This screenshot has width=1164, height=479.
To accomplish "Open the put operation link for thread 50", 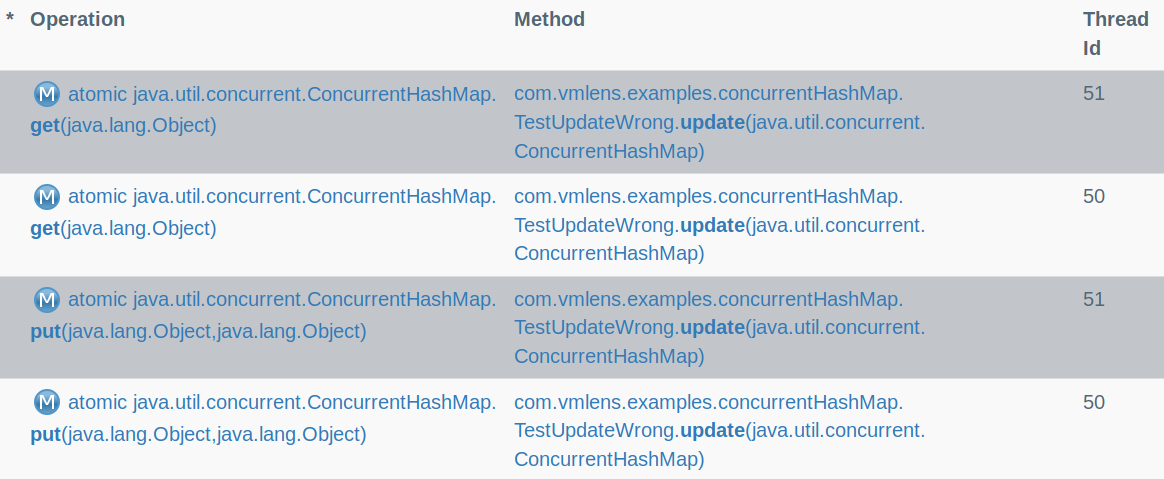I will pos(264,418).
